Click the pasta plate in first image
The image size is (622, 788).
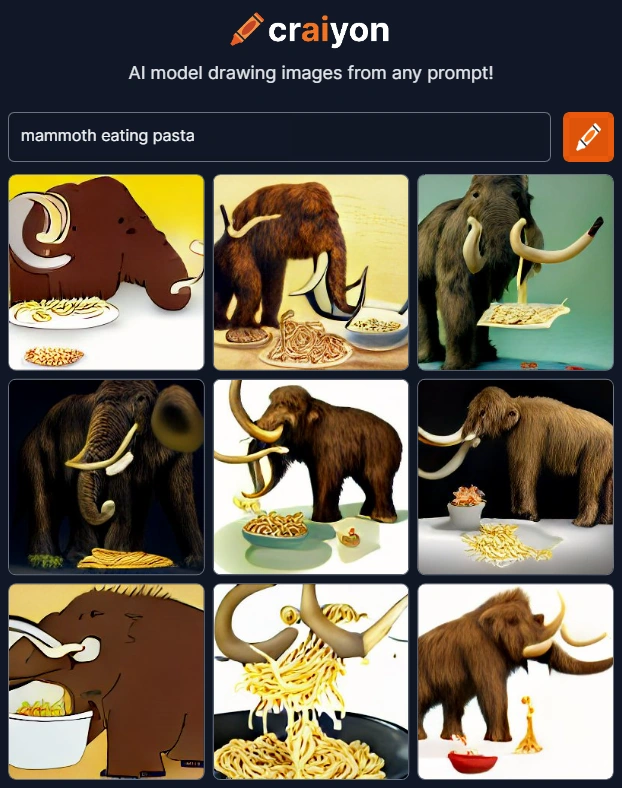coord(64,312)
